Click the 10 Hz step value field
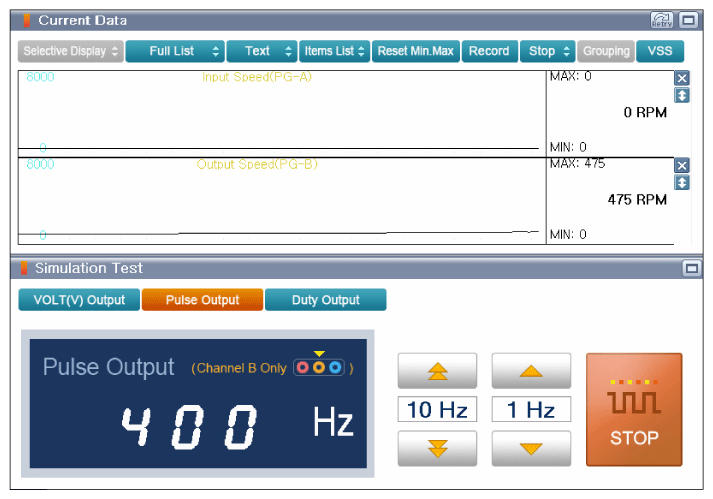The width and height of the screenshot is (713, 499). coord(437,409)
